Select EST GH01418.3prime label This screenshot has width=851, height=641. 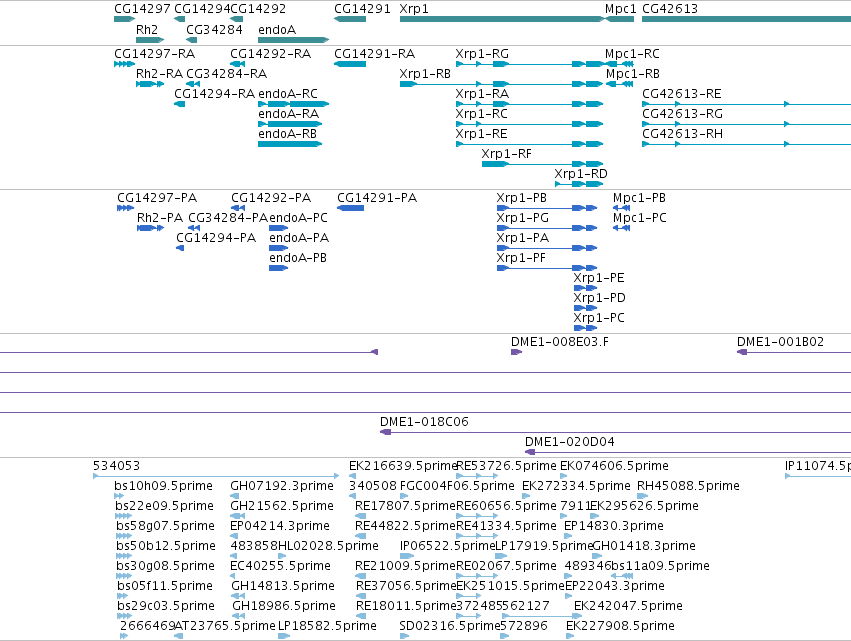coord(644,547)
